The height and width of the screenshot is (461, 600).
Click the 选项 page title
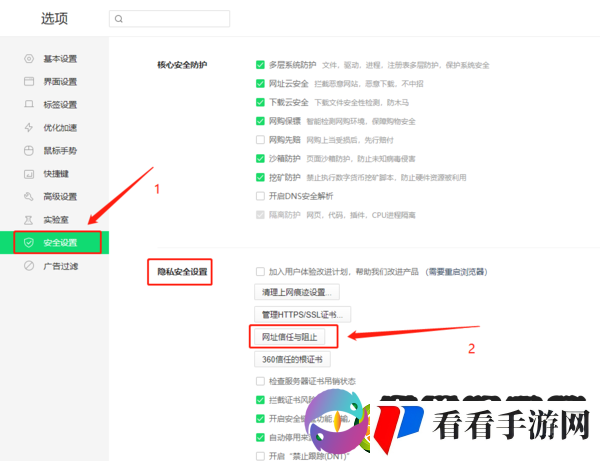click(x=54, y=18)
